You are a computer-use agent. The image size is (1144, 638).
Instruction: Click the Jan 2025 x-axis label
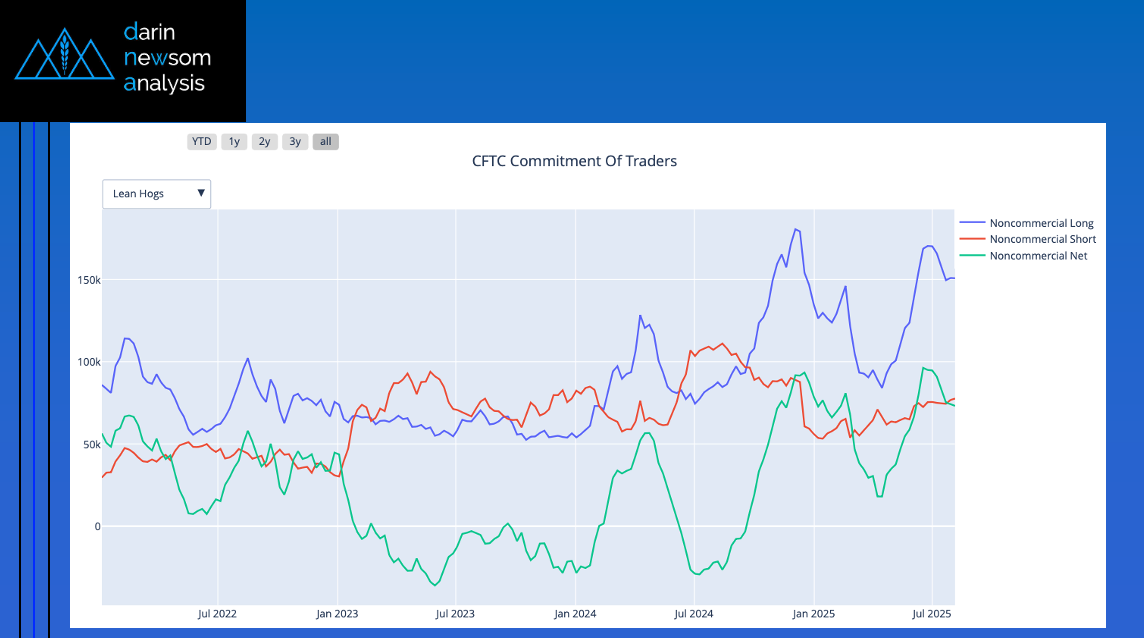[x=813, y=614]
